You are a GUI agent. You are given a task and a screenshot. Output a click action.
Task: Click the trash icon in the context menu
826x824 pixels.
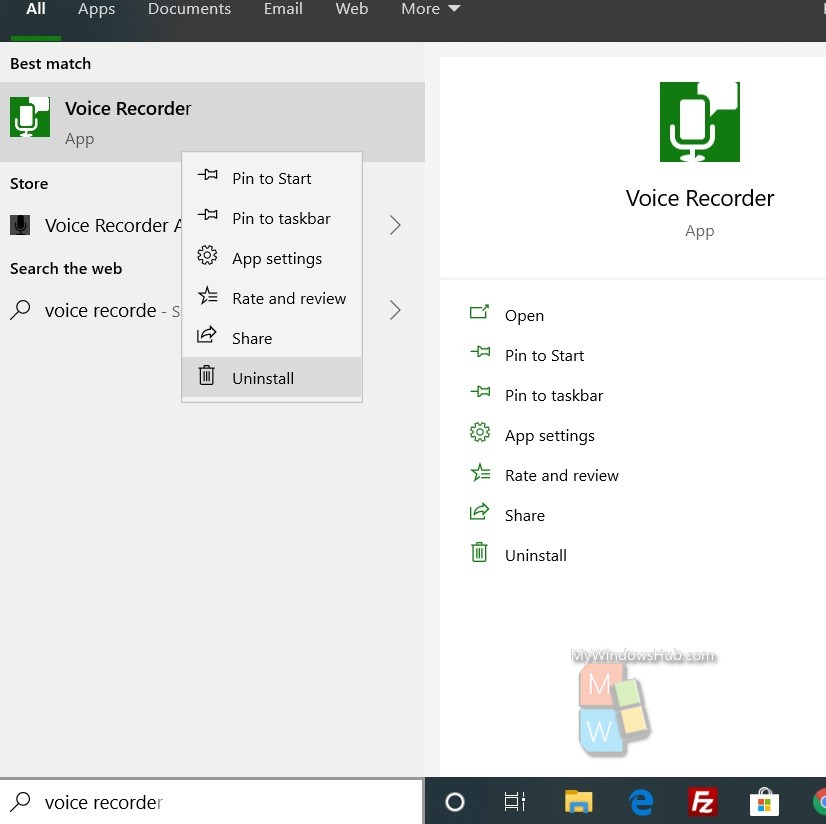(206, 375)
